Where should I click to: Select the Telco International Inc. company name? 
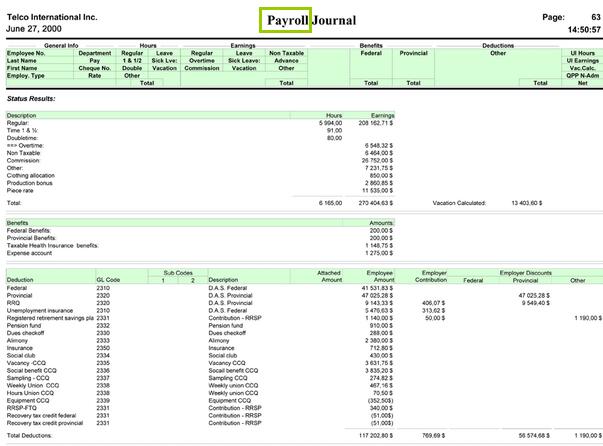pos(54,17)
